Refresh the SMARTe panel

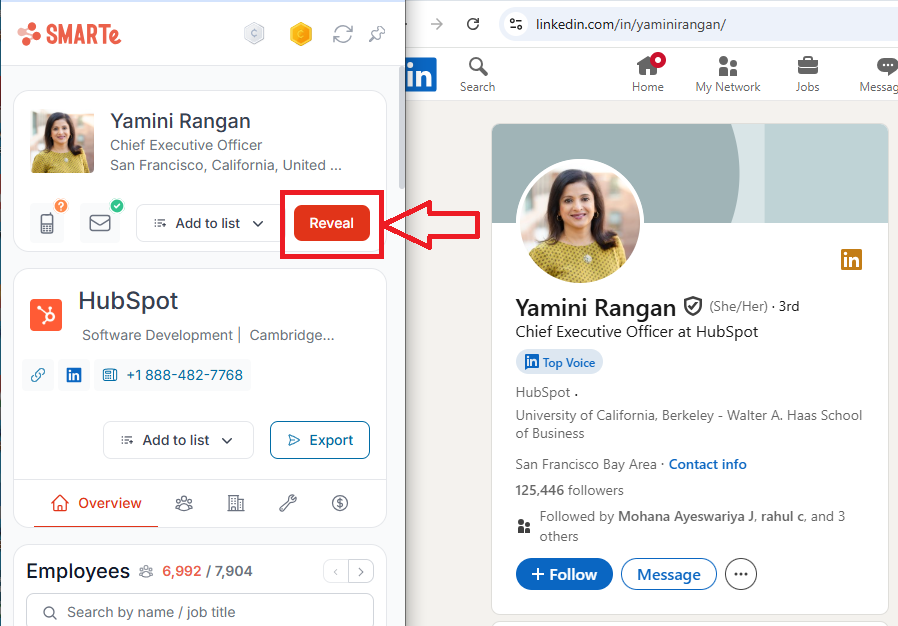pos(342,34)
